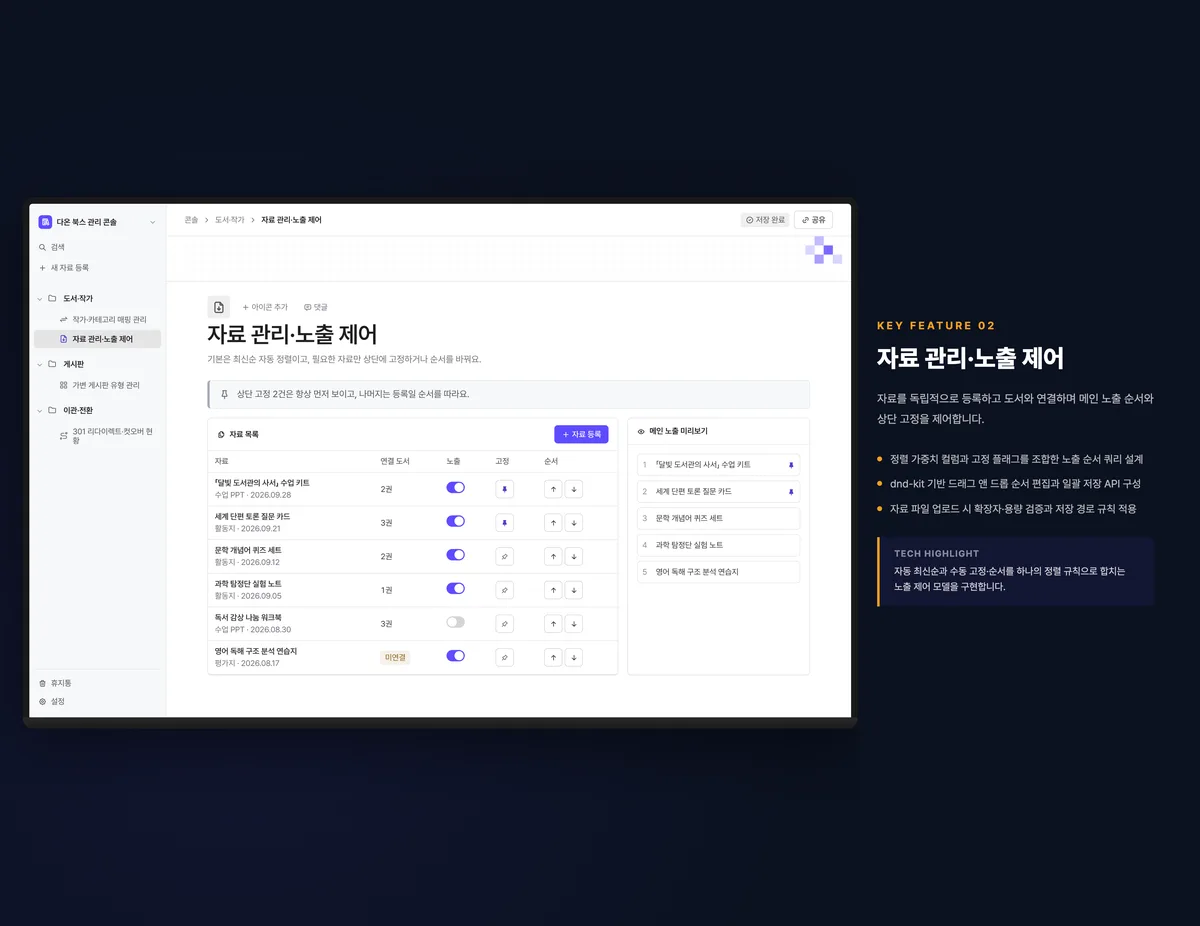Click the 1권 linked books cell

[x=386, y=590]
